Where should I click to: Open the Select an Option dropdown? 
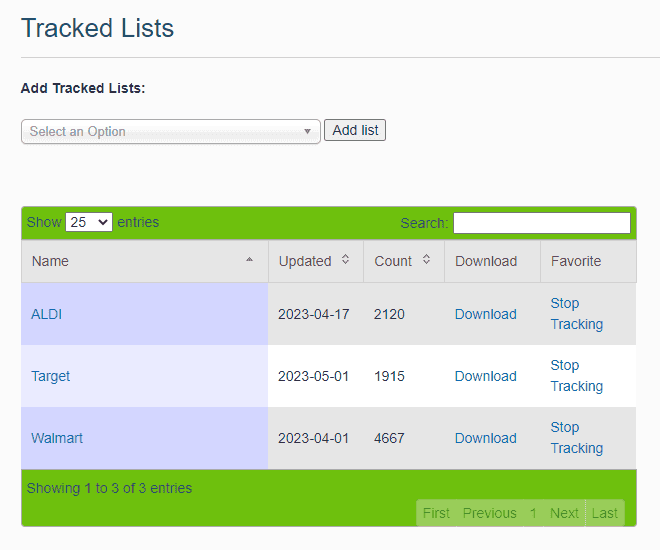(171, 131)
